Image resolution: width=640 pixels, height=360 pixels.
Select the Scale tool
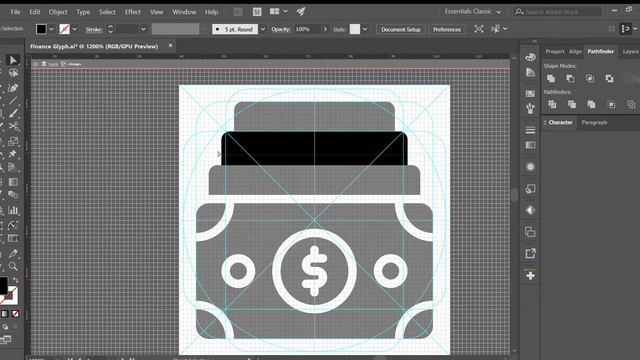tap(13, 141)
